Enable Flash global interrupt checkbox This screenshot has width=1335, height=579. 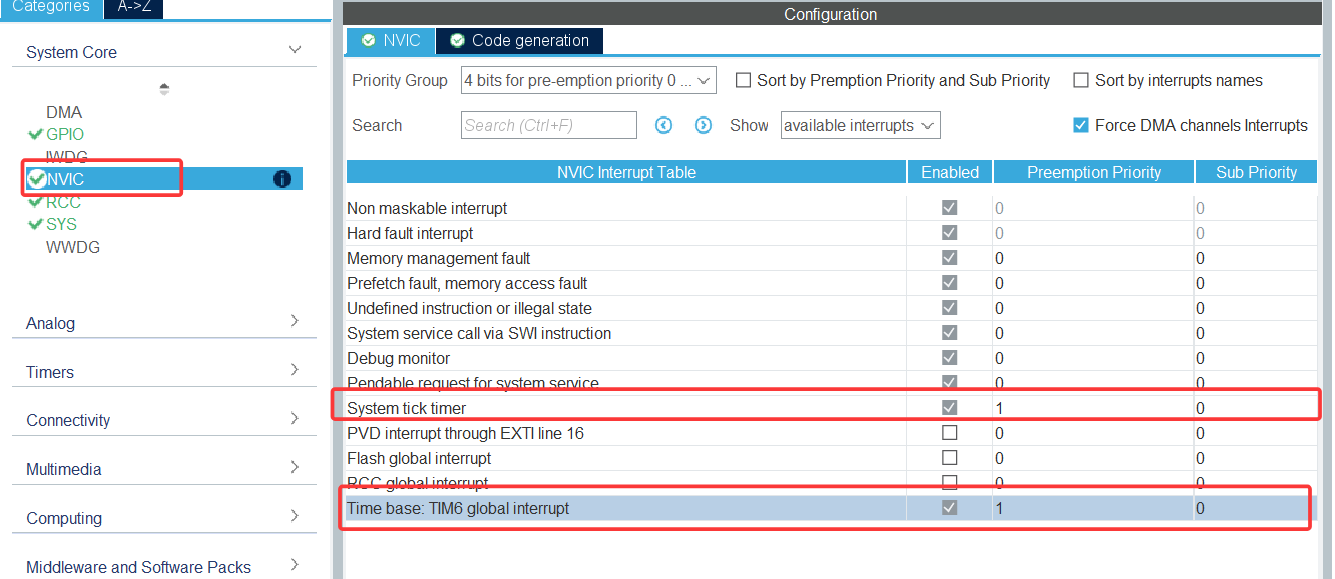950,458
